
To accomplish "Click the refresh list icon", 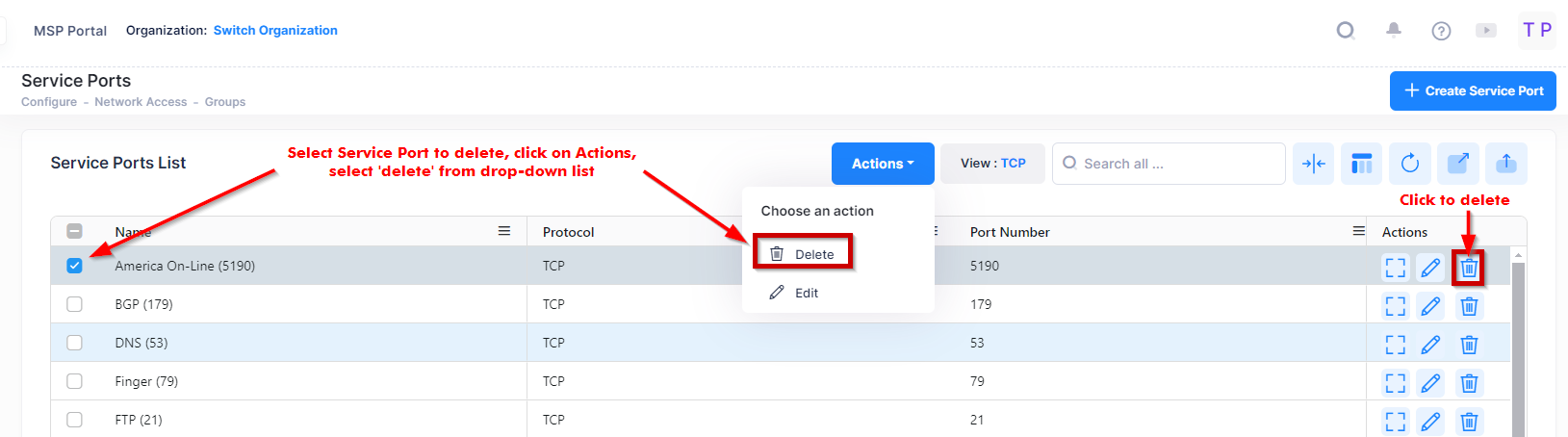I will pyautogui.click(x=1409, y=164).
